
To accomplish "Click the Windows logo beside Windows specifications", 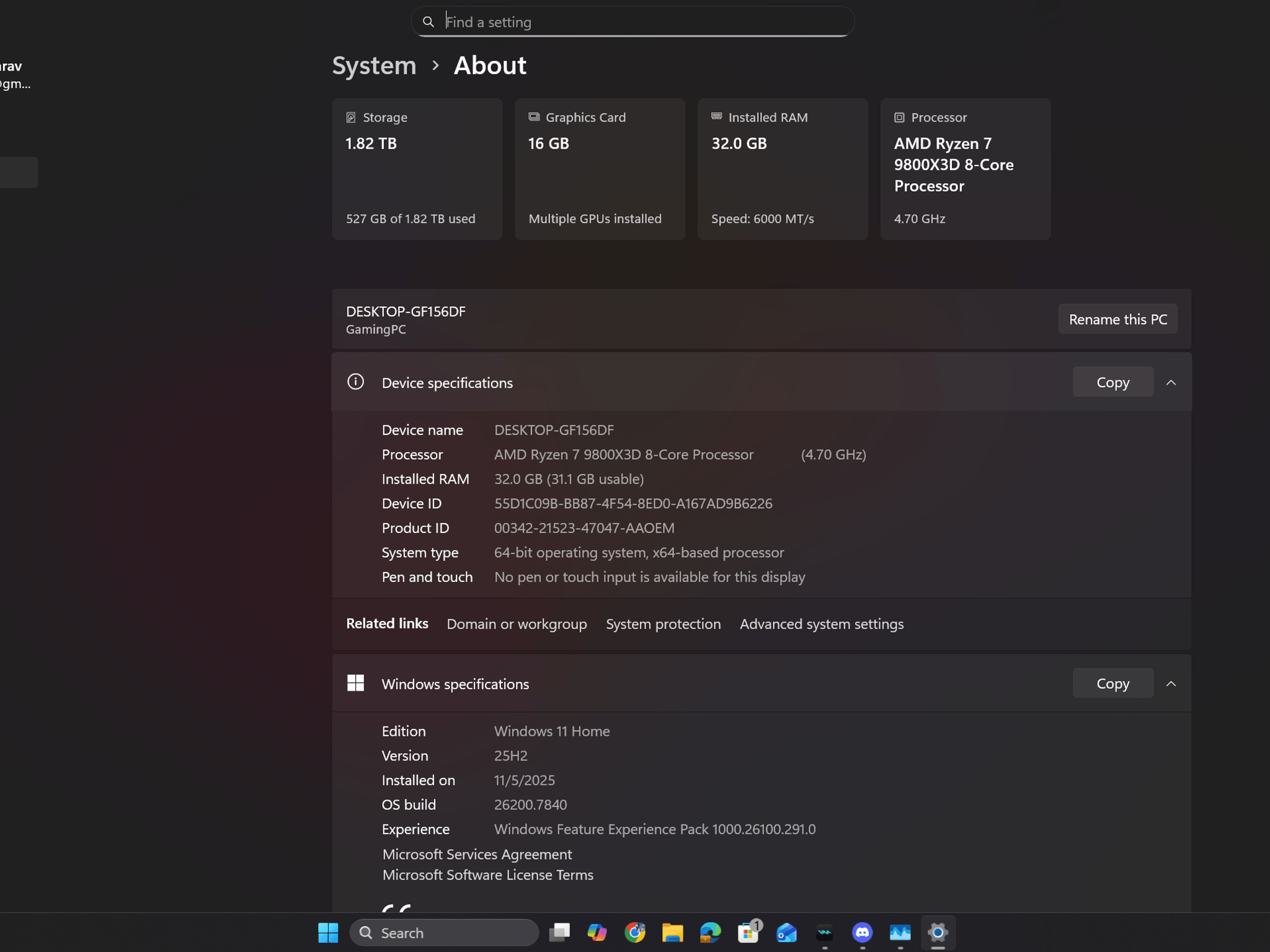I will pyautogui.click(x=355, y=683).
